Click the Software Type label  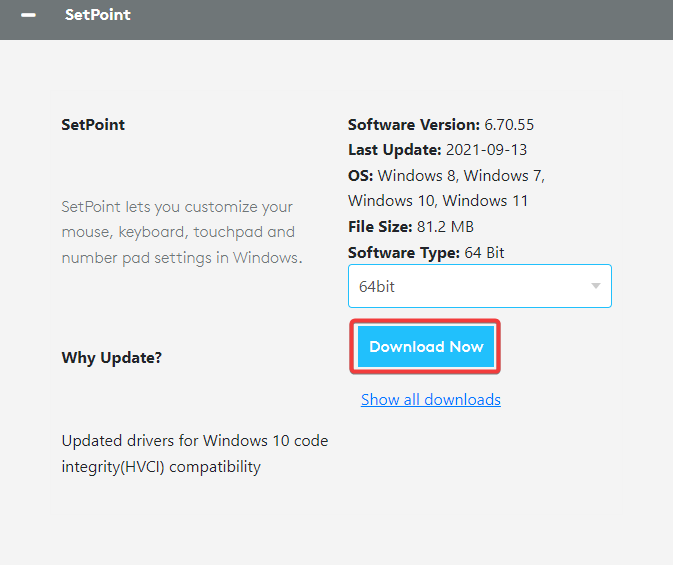tap(403, 253)
